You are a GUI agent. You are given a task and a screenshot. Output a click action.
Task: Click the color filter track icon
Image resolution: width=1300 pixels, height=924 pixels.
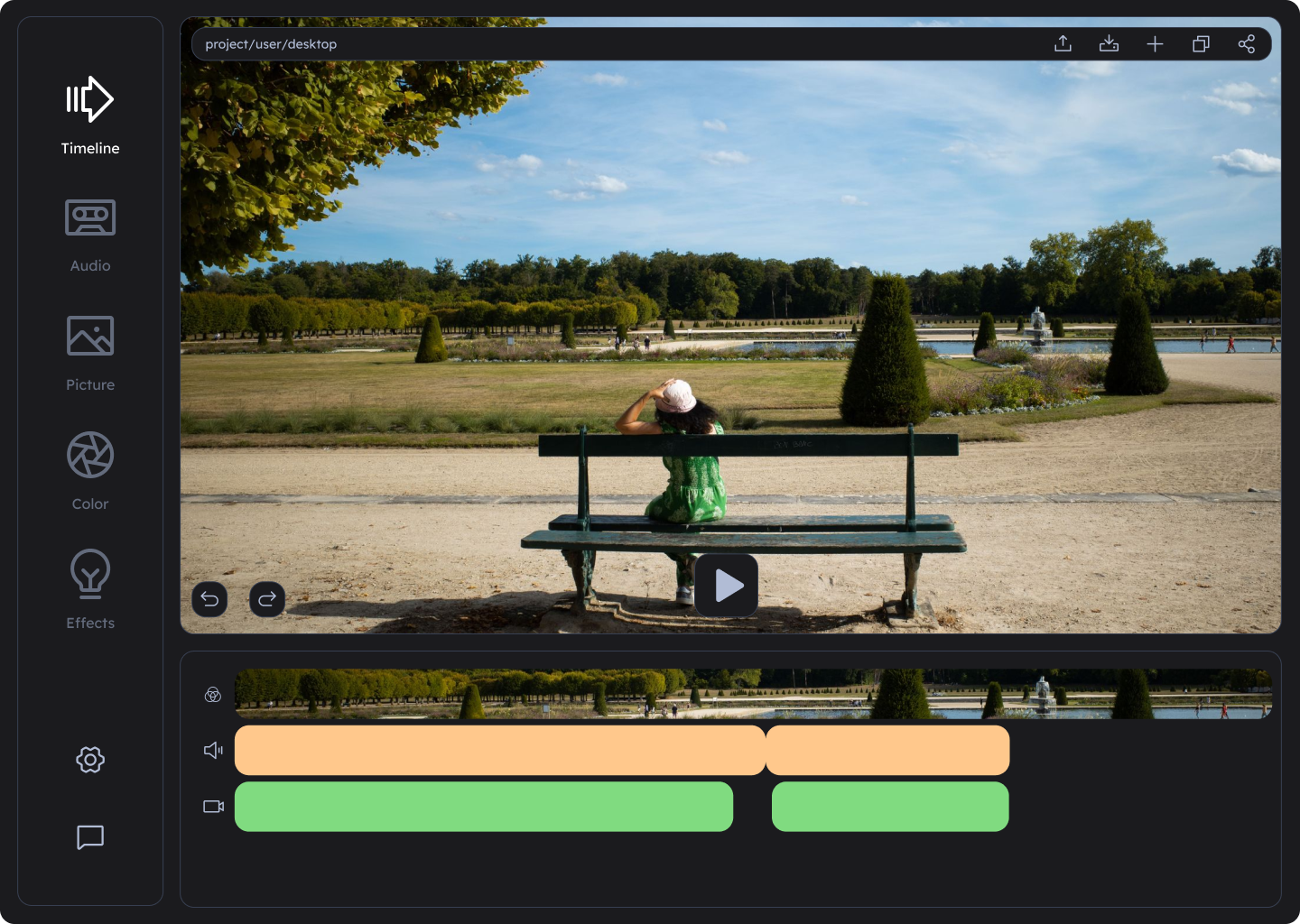tap(213, 694)
